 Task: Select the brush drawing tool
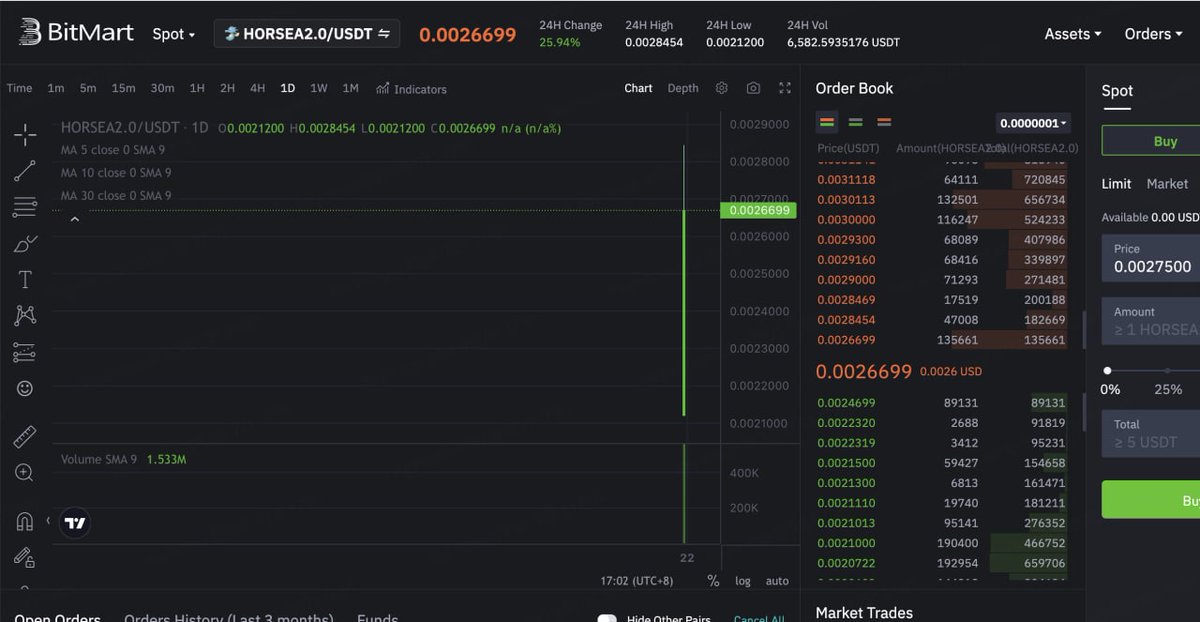25,243
